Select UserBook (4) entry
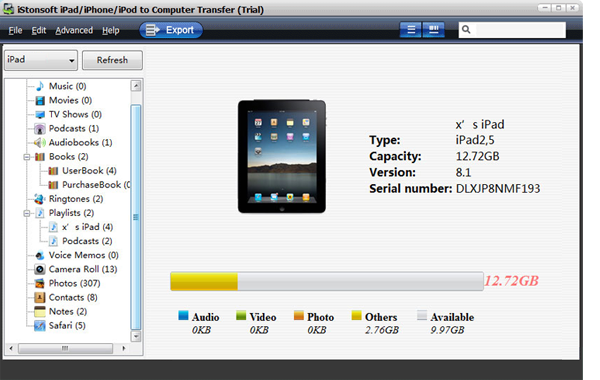The image size is (600, 380). (x=89, y=171)
